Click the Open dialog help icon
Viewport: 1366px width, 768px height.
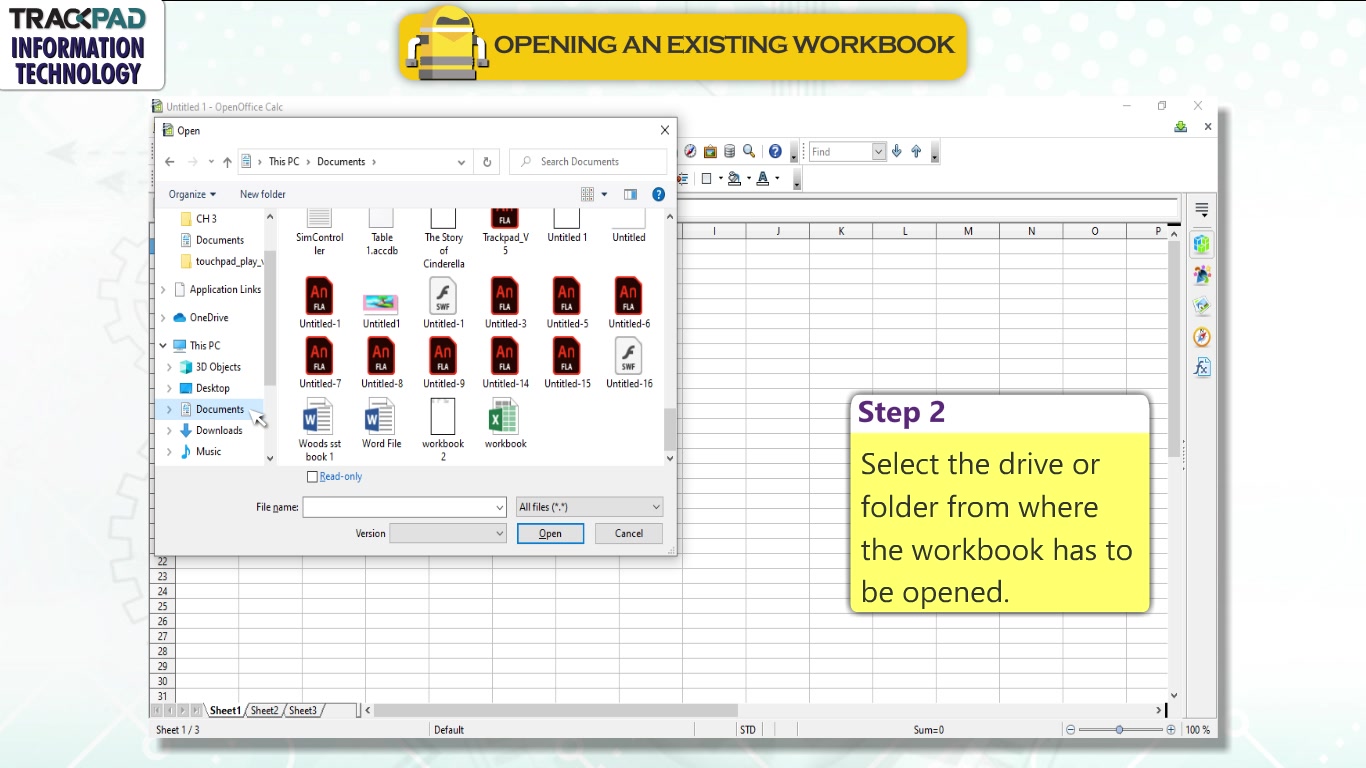(x=658, y=194)
